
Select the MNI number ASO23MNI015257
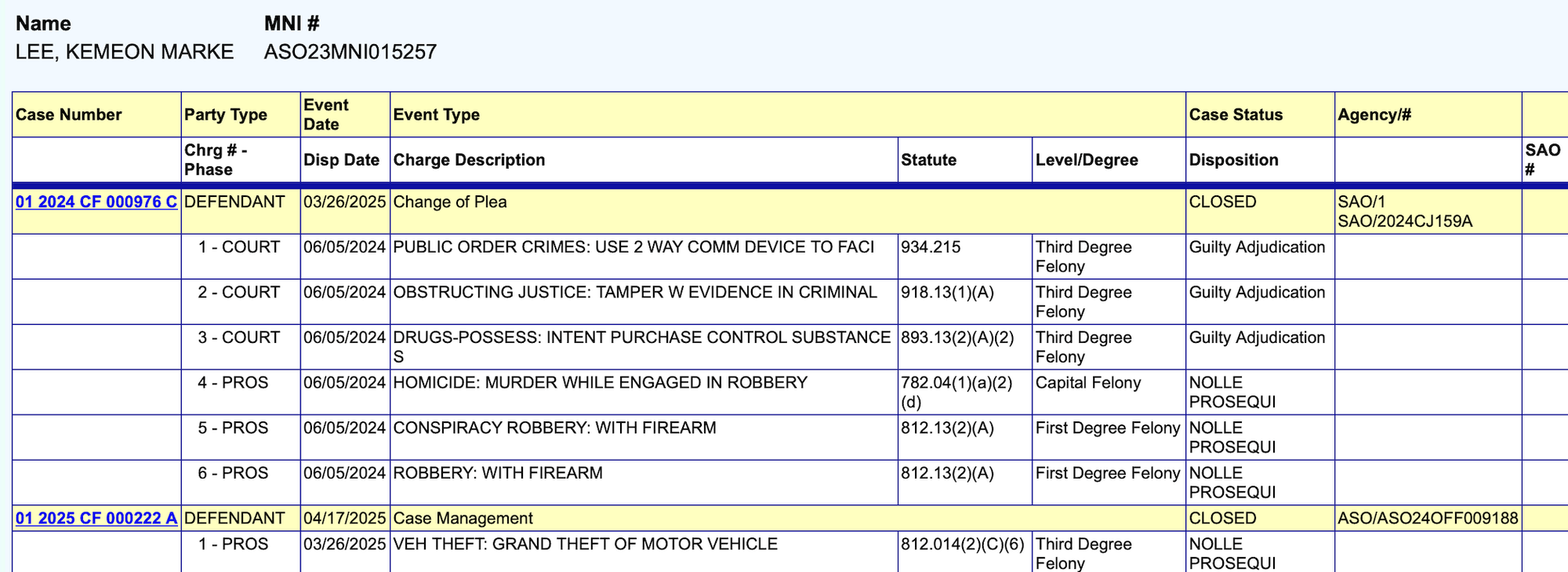pyautogui.click(x=350, y=52)
